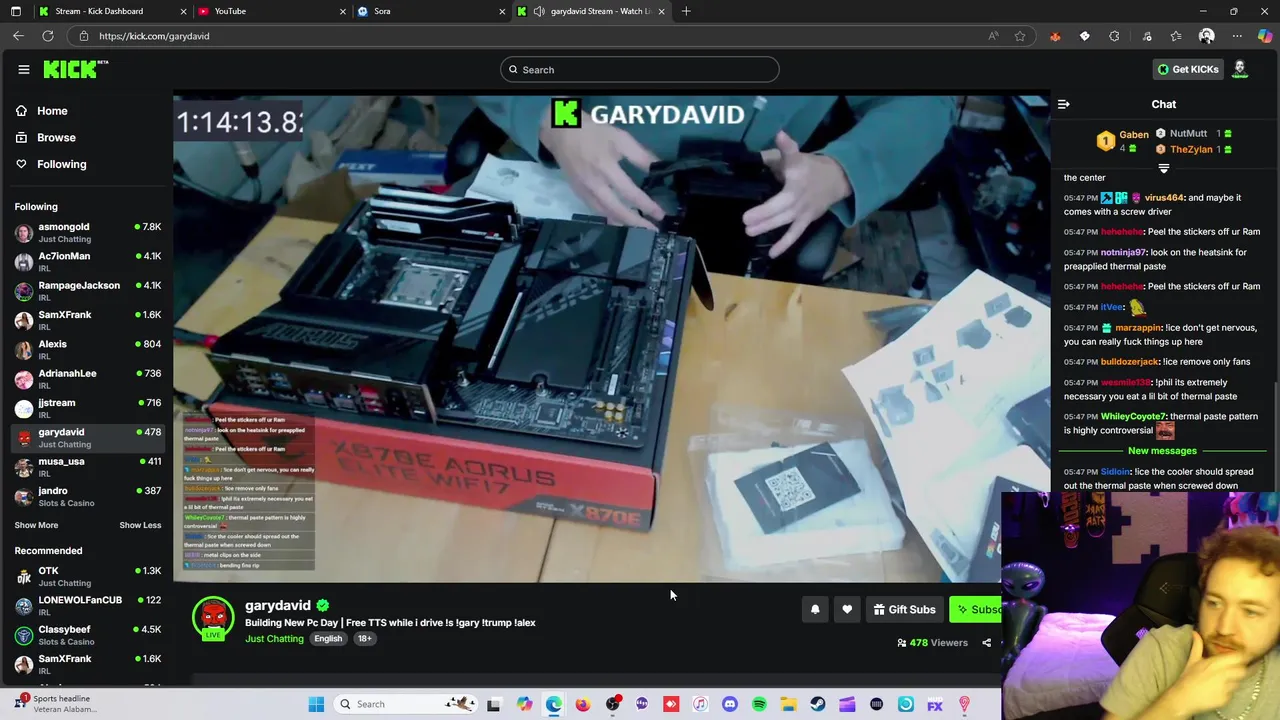1280x720 pixels.
Task: Click the English language tag
Action: [328, 639]
